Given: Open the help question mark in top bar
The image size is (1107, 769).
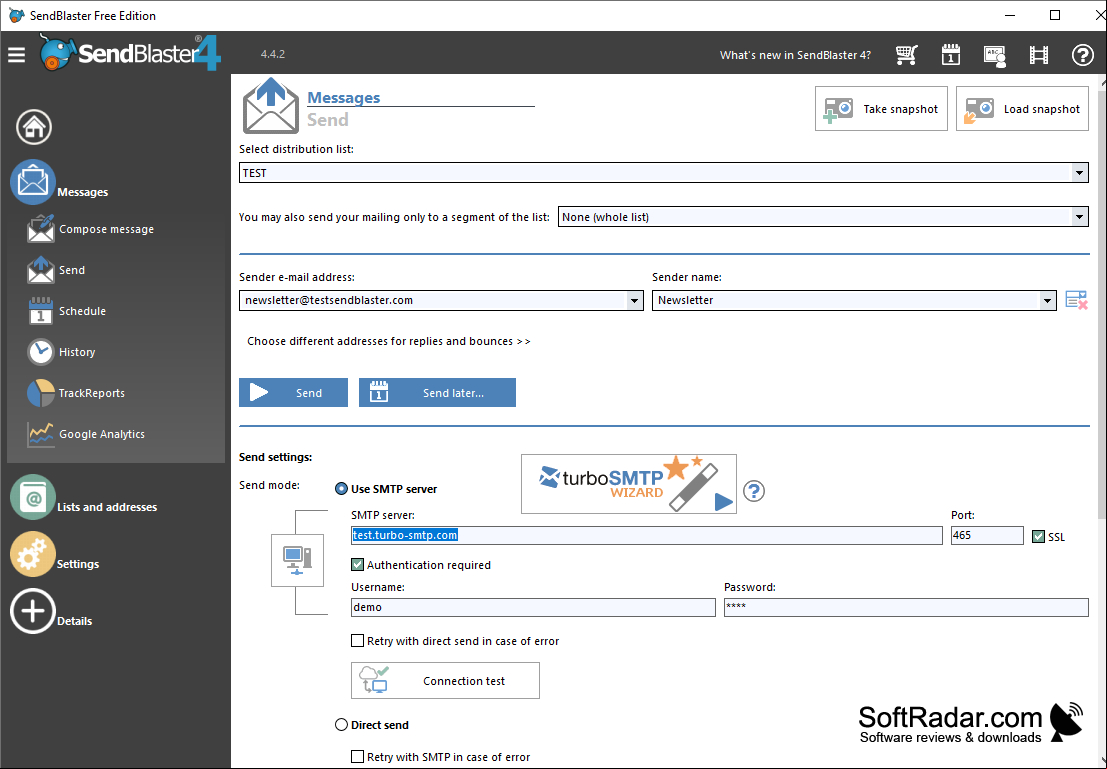Looking at the screenshot, I should (1082, 54).
